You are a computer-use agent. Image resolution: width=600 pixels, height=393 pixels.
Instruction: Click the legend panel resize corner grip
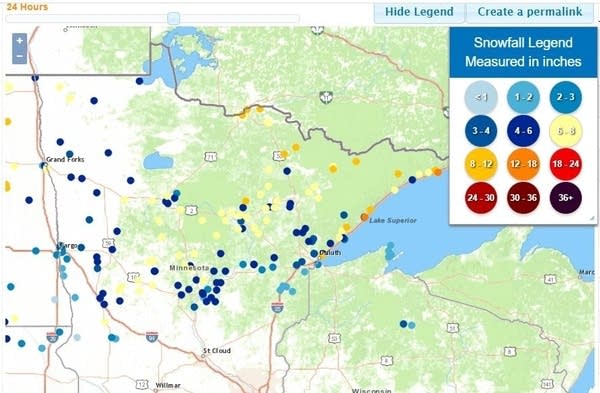point(592,218)
